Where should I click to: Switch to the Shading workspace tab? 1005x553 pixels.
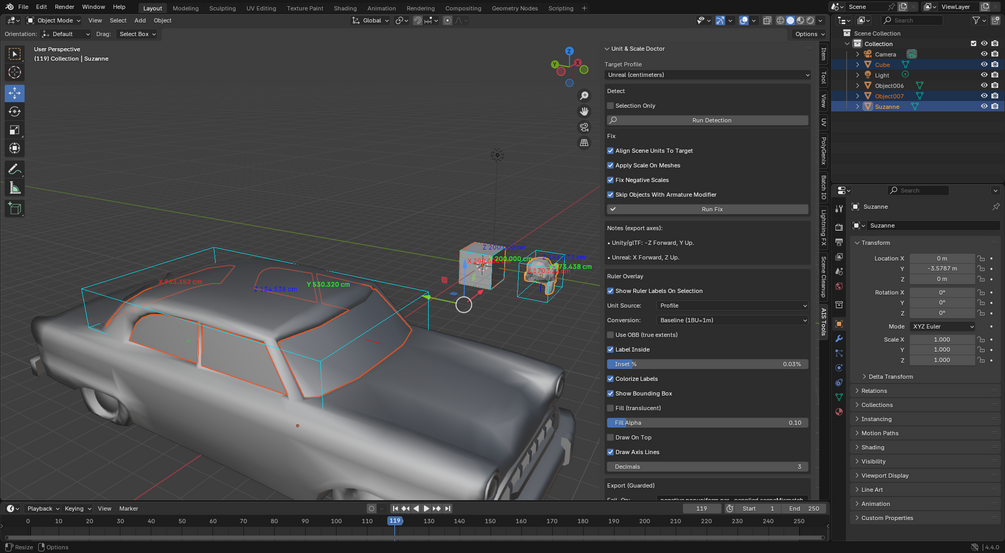pos(345,8)
